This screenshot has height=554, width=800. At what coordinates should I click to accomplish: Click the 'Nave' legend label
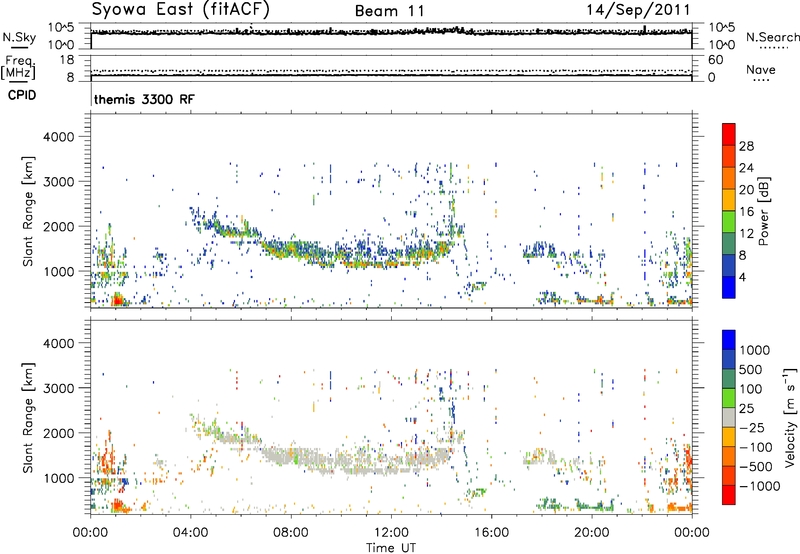coord(761,70)
